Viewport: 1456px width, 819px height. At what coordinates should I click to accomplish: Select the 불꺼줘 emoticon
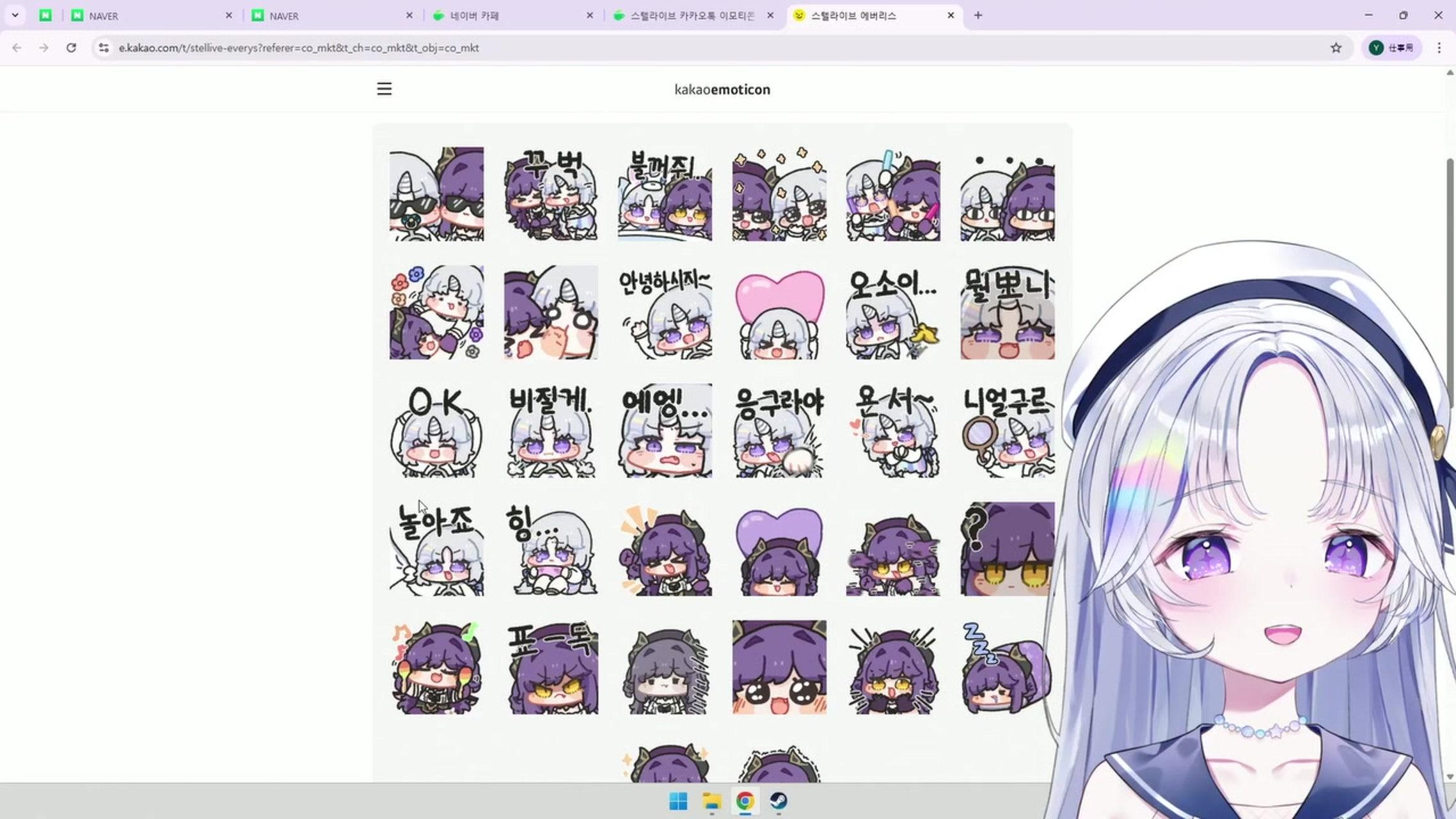(665, 194)
